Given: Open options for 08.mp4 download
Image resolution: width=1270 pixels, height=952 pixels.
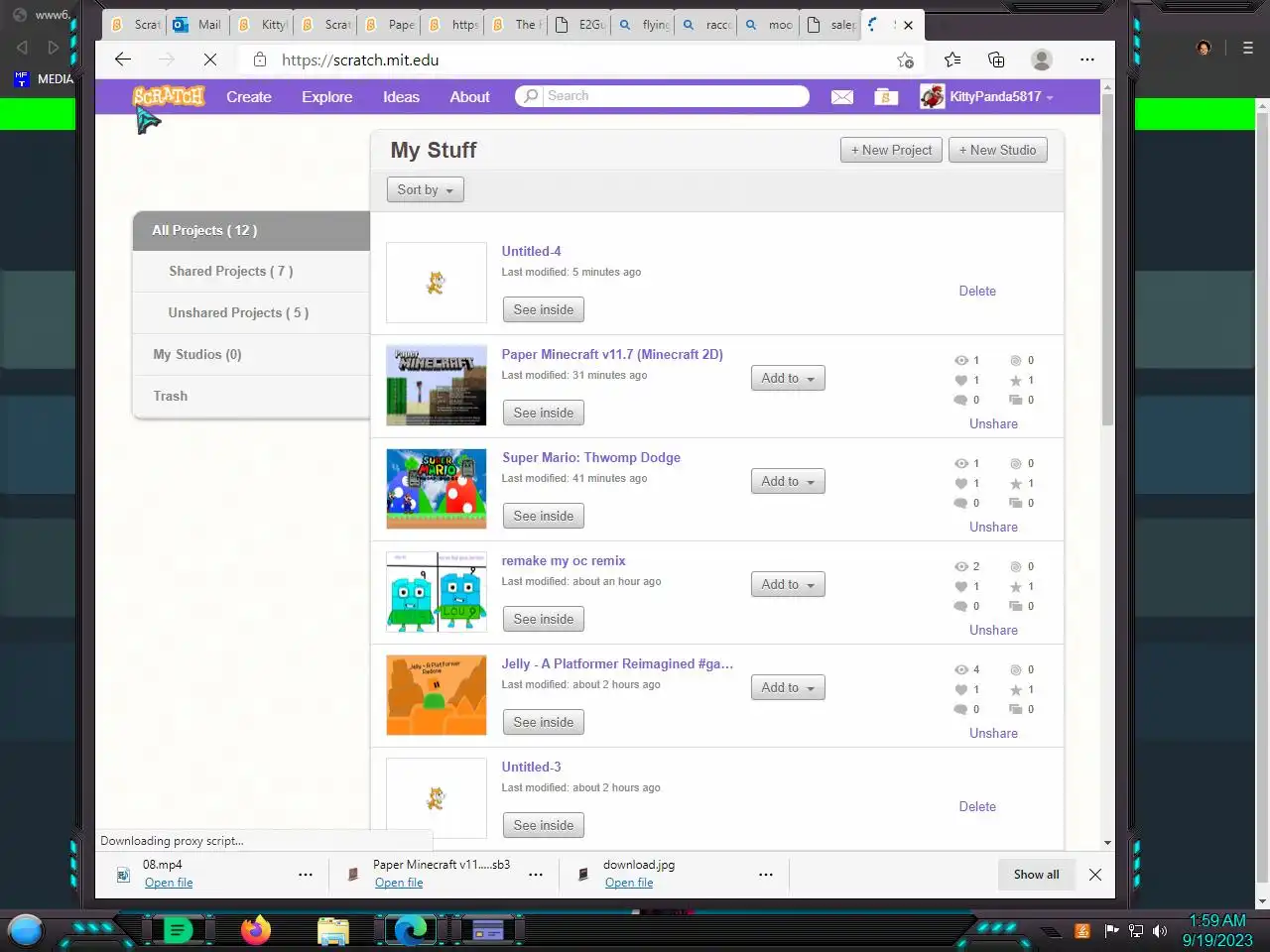Looking at the screenshot, I should 306,875.
